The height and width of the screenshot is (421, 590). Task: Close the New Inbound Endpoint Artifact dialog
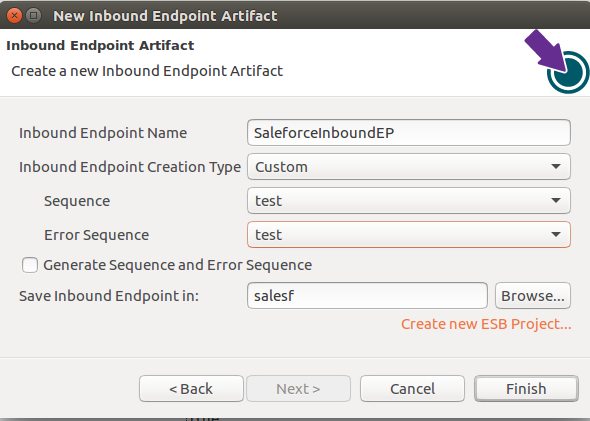tap(14, 16)
